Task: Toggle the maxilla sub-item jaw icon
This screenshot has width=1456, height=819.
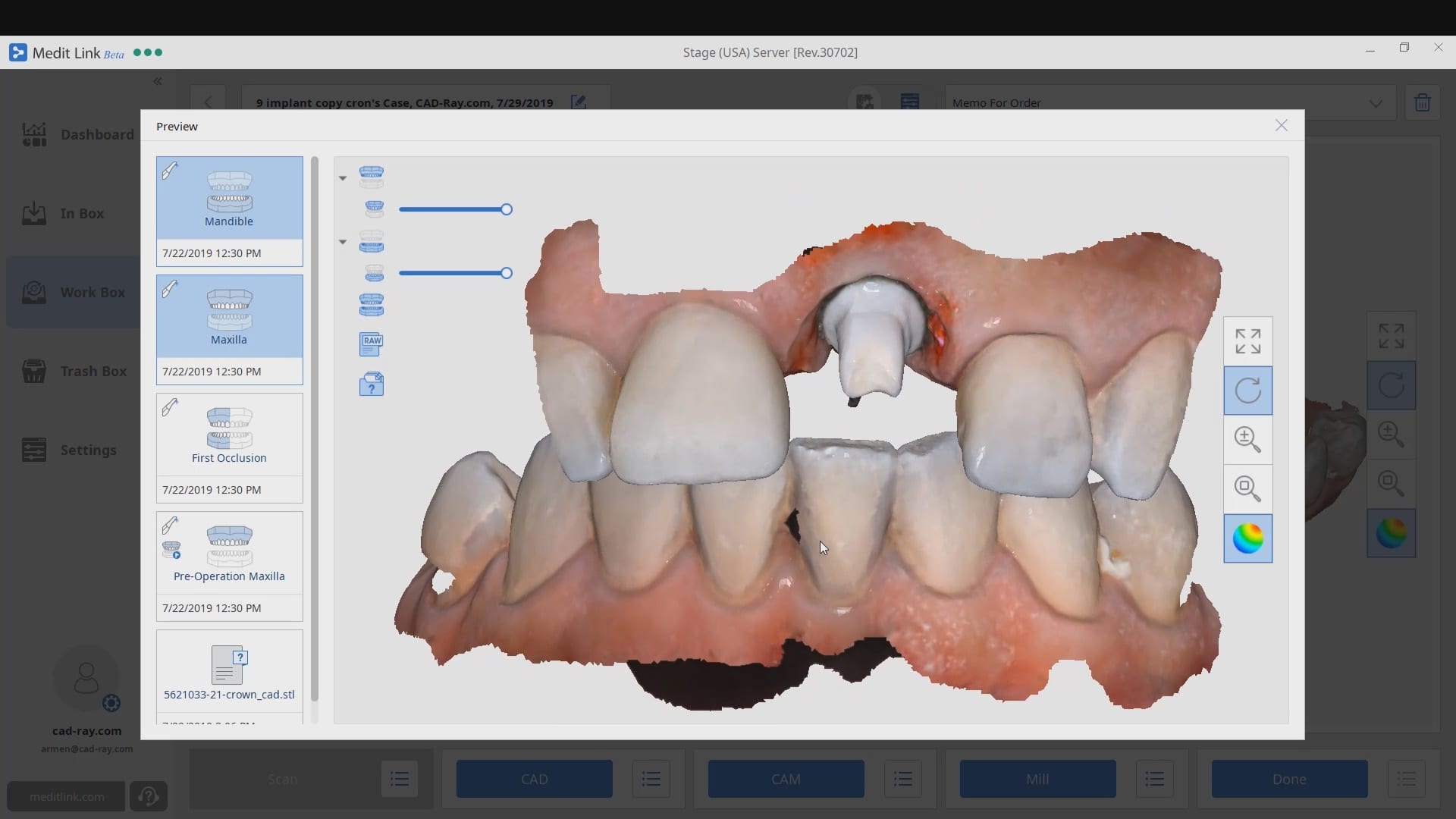Action: 374,209
